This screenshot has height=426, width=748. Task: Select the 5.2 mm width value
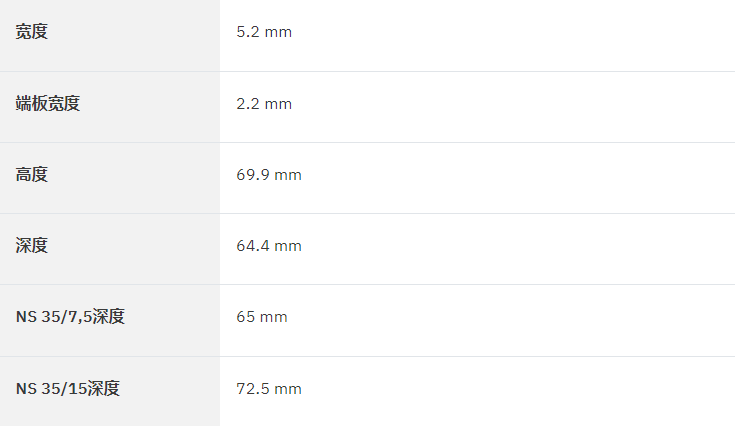pos(264,32)
